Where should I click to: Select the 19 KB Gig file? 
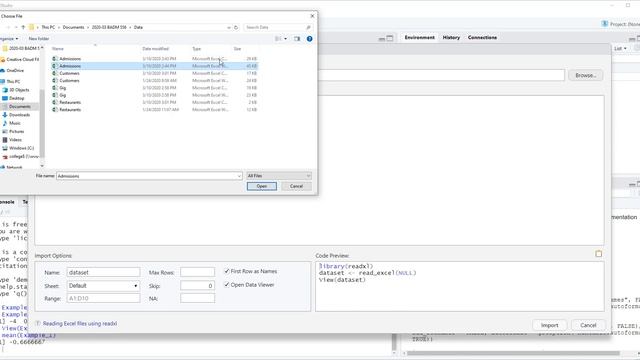(154, 88)
